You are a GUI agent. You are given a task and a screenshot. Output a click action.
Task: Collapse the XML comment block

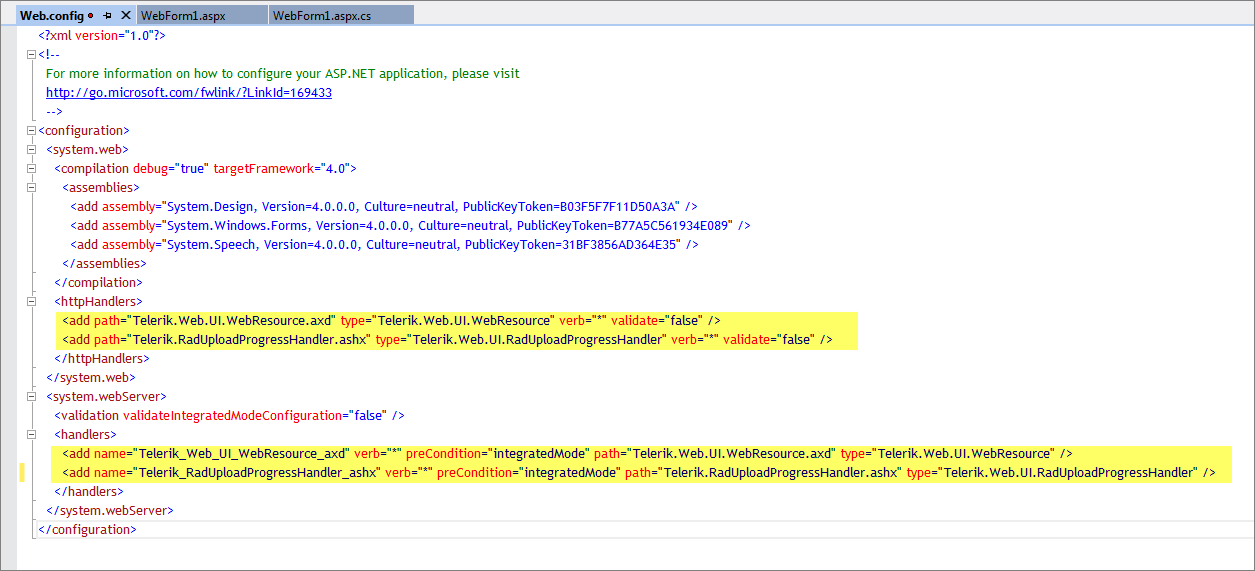click(32, 54)
